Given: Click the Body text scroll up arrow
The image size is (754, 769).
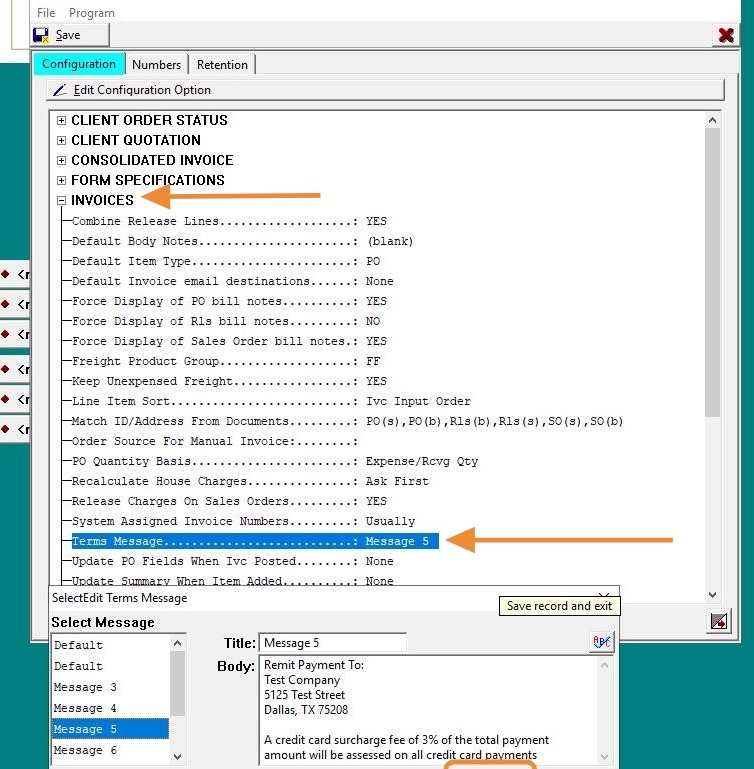Looking at the screenshot, I should pyautogui.click(x=604, y=666).
